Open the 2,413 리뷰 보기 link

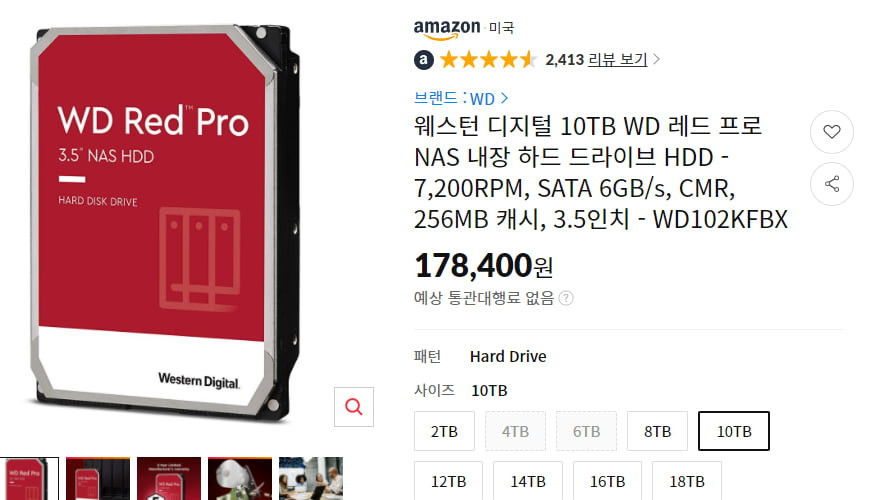click(596, 59)
